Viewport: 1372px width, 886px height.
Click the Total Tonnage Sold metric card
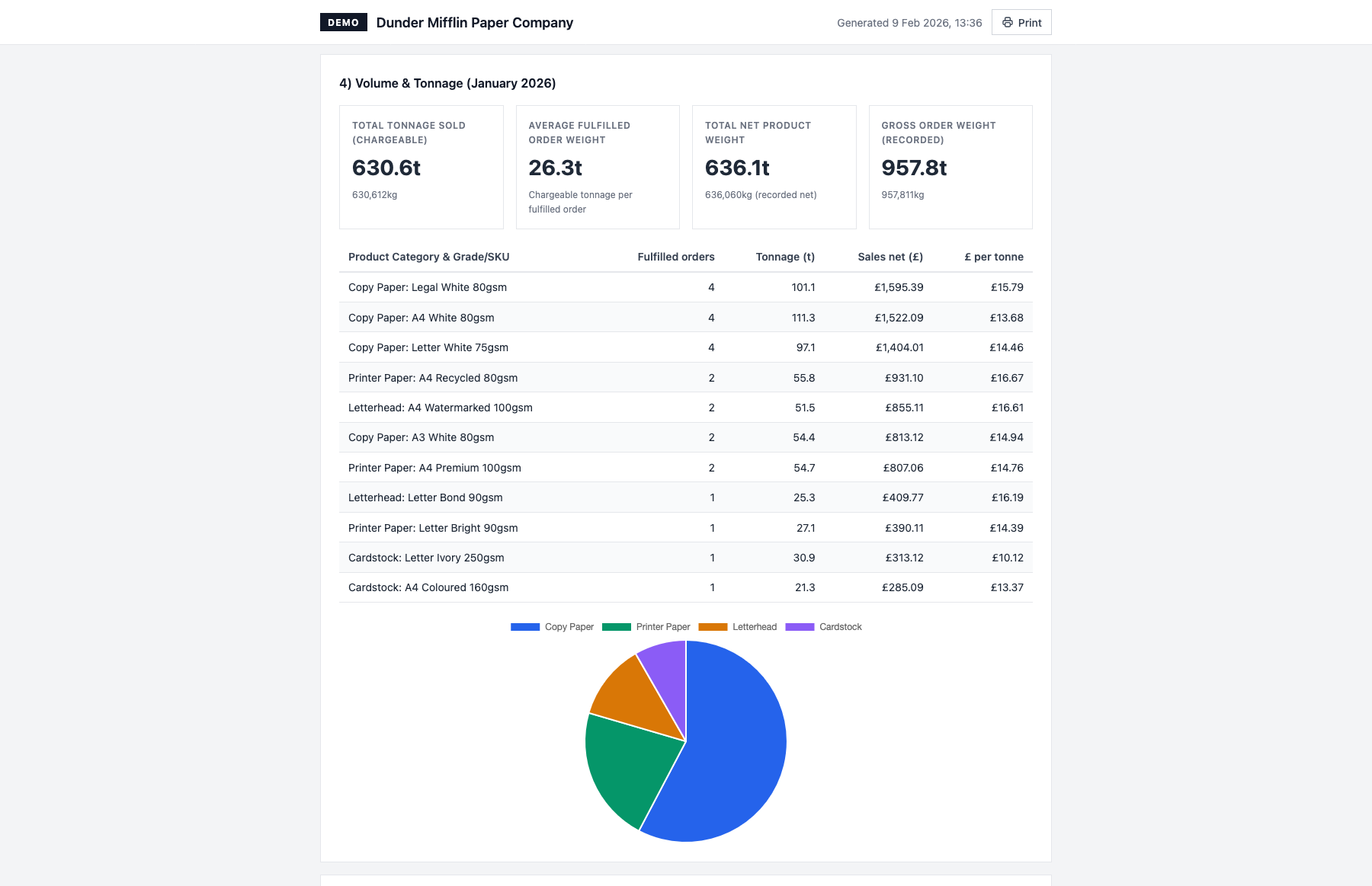coord(421,166)
